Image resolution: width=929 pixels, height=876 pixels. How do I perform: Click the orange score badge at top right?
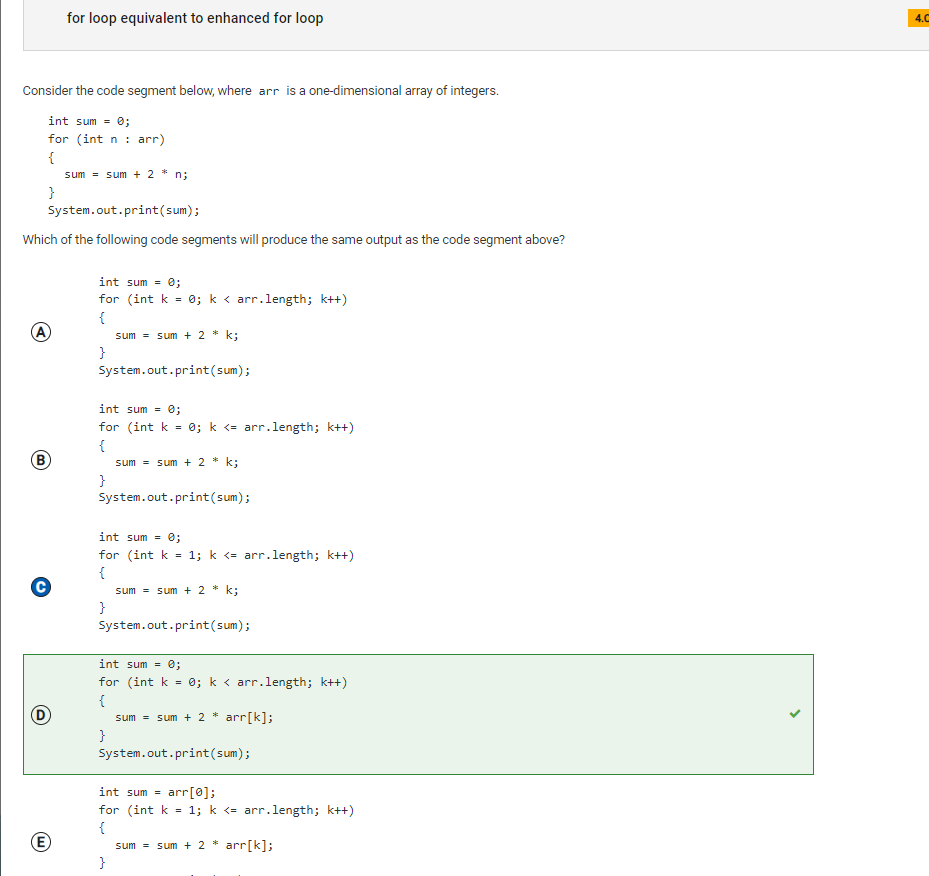tap(919, 18)
